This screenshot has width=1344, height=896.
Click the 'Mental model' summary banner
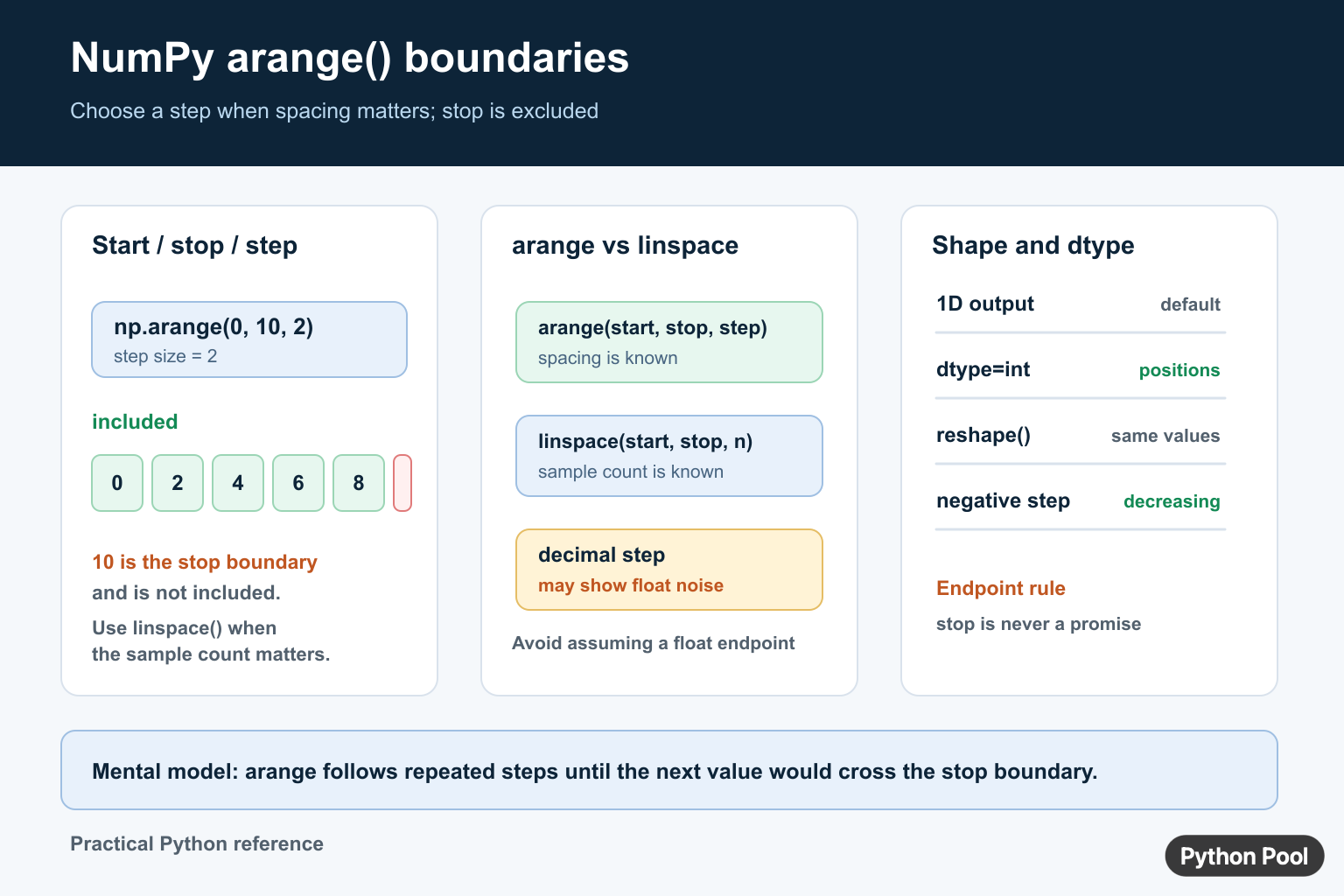(x=669, y=770)
